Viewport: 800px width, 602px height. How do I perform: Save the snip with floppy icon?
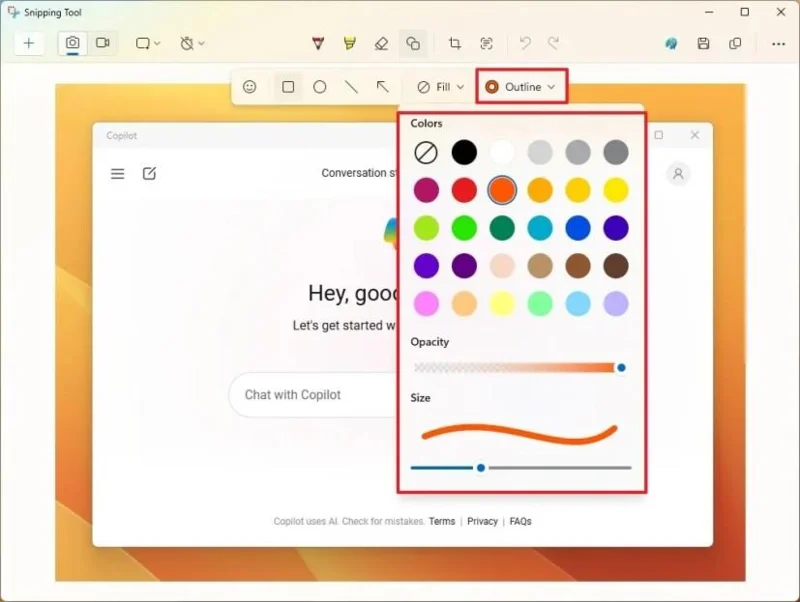pos(704,43)
